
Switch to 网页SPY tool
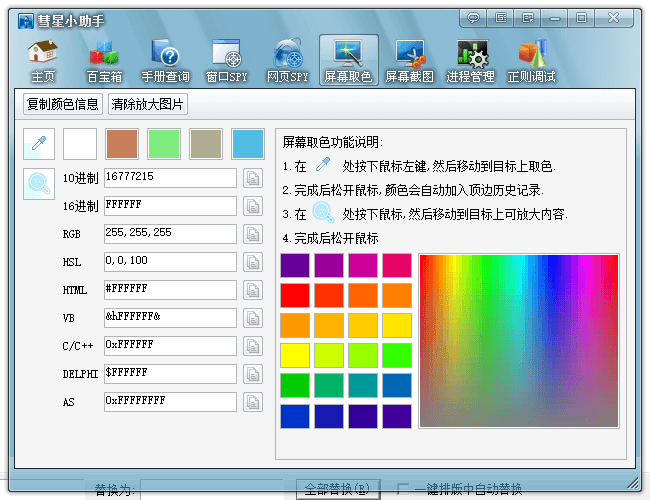pos(287,61)
